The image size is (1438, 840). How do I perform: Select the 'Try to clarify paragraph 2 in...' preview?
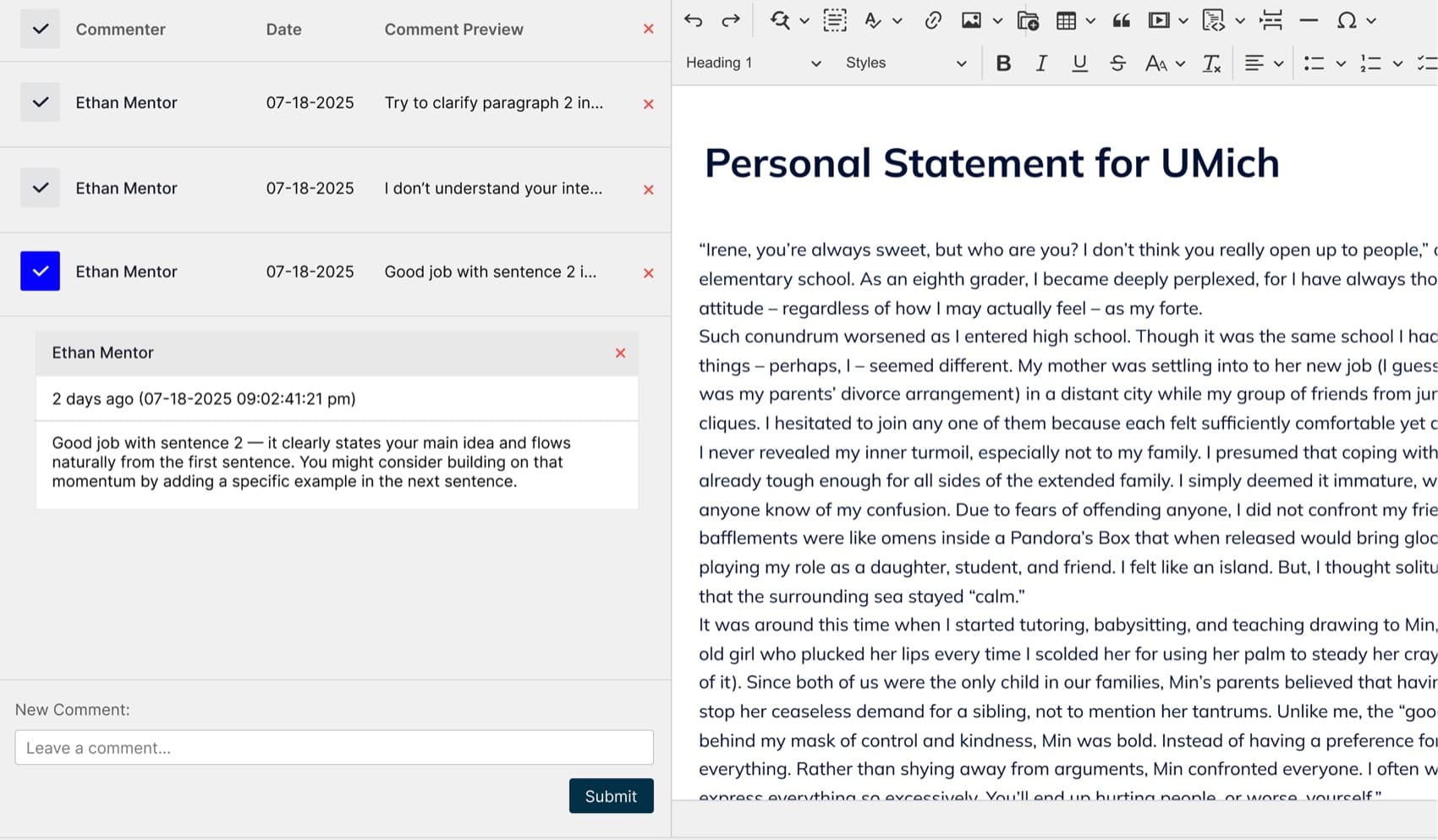click(494, 102)
